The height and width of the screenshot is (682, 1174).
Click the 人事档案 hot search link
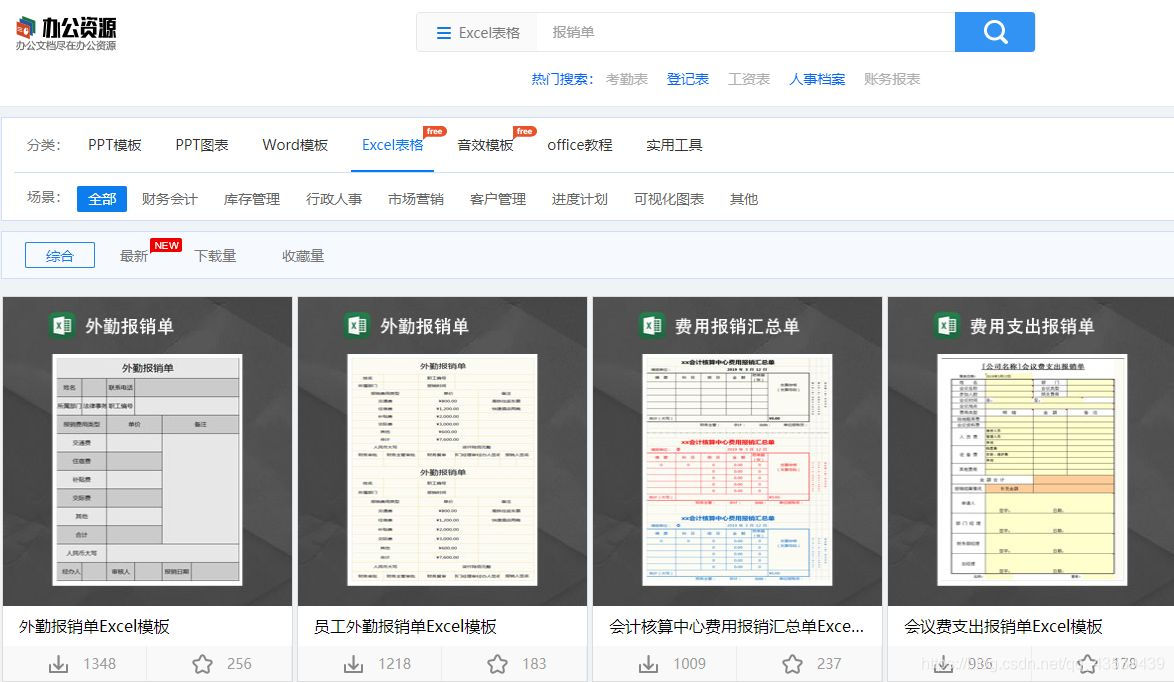pos(817,78)
